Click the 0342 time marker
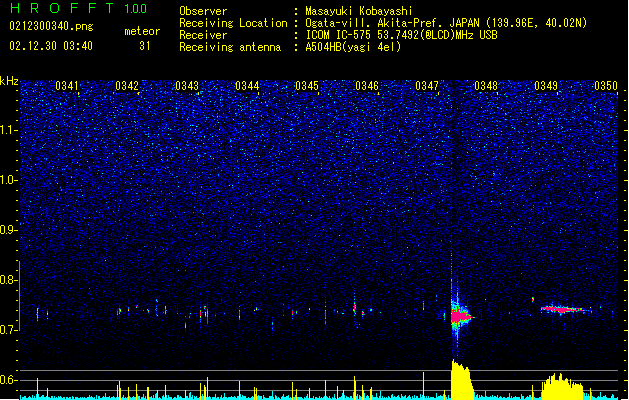Image resolution: width=629 pixels, height=400 pixels. click(x=127, y=86)
